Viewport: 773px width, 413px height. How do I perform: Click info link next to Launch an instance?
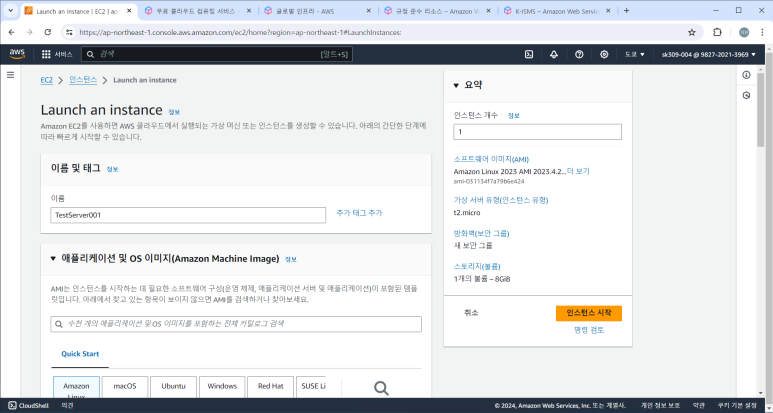[x=174, y=112]
